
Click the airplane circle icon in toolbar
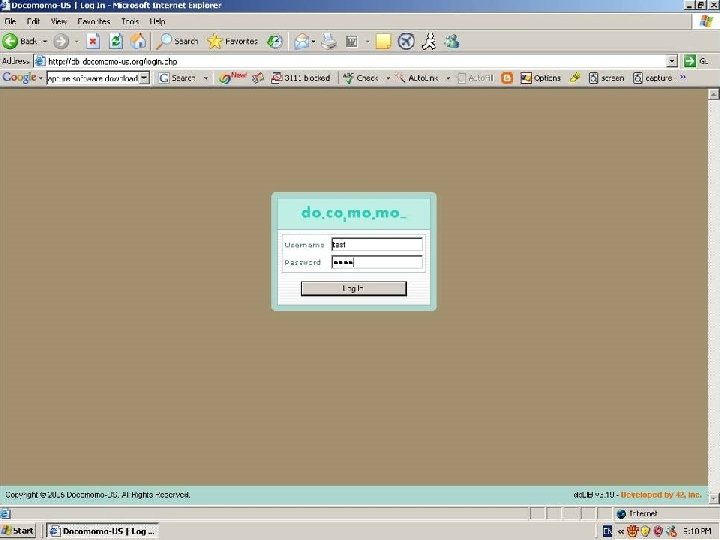click(x=406, y=41)
